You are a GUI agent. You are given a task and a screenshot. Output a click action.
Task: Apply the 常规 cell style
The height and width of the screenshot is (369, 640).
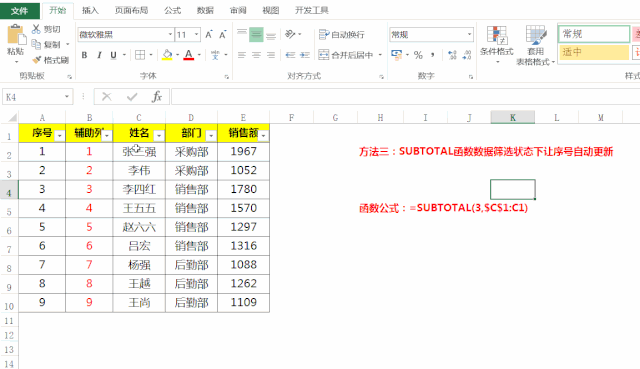pos(594,34)
